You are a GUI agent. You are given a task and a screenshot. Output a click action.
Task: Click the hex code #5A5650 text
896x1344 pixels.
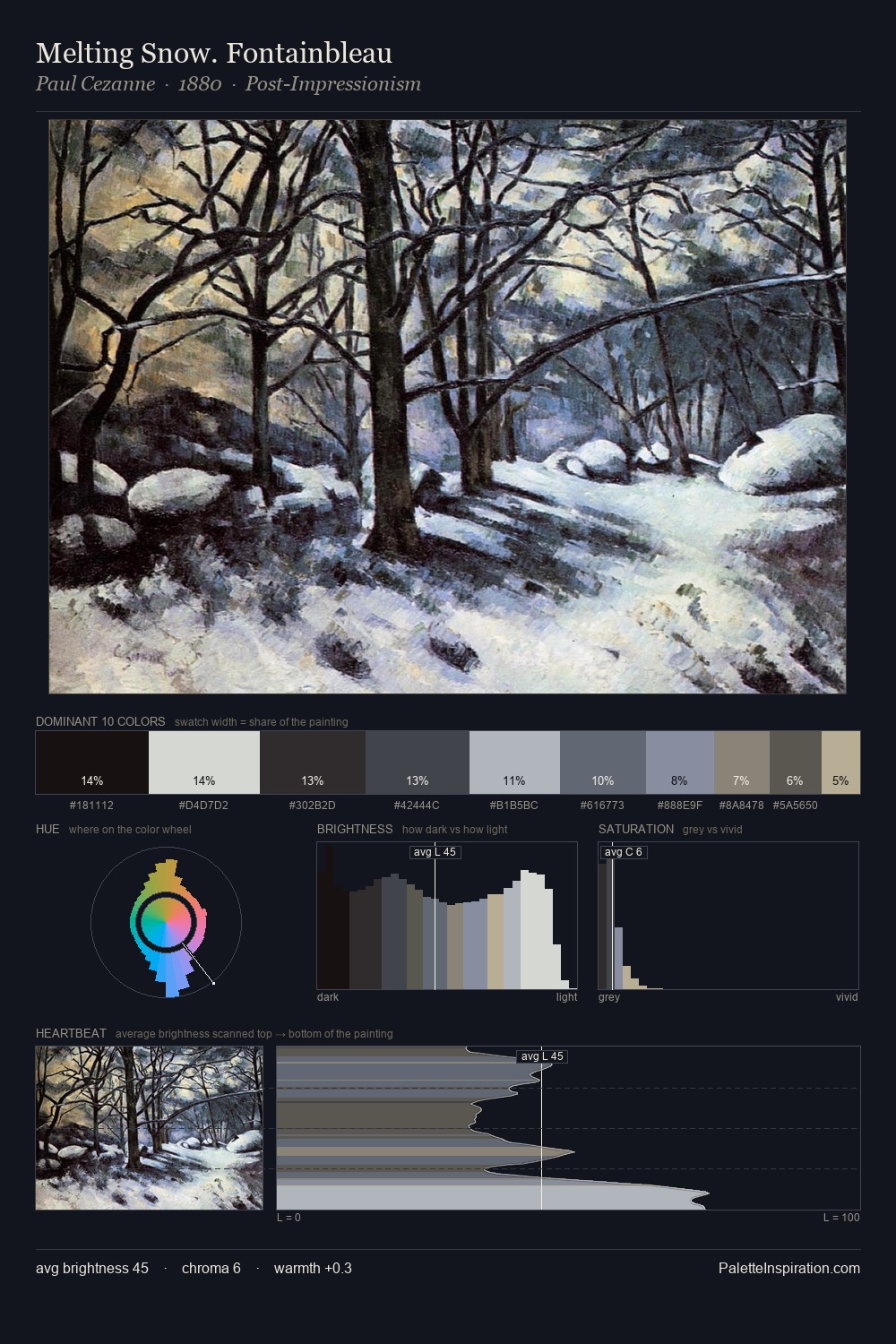795,806
